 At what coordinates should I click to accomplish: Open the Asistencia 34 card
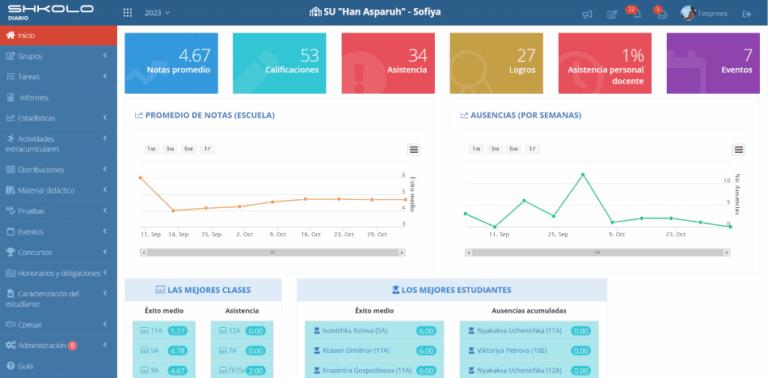[388, 63]
